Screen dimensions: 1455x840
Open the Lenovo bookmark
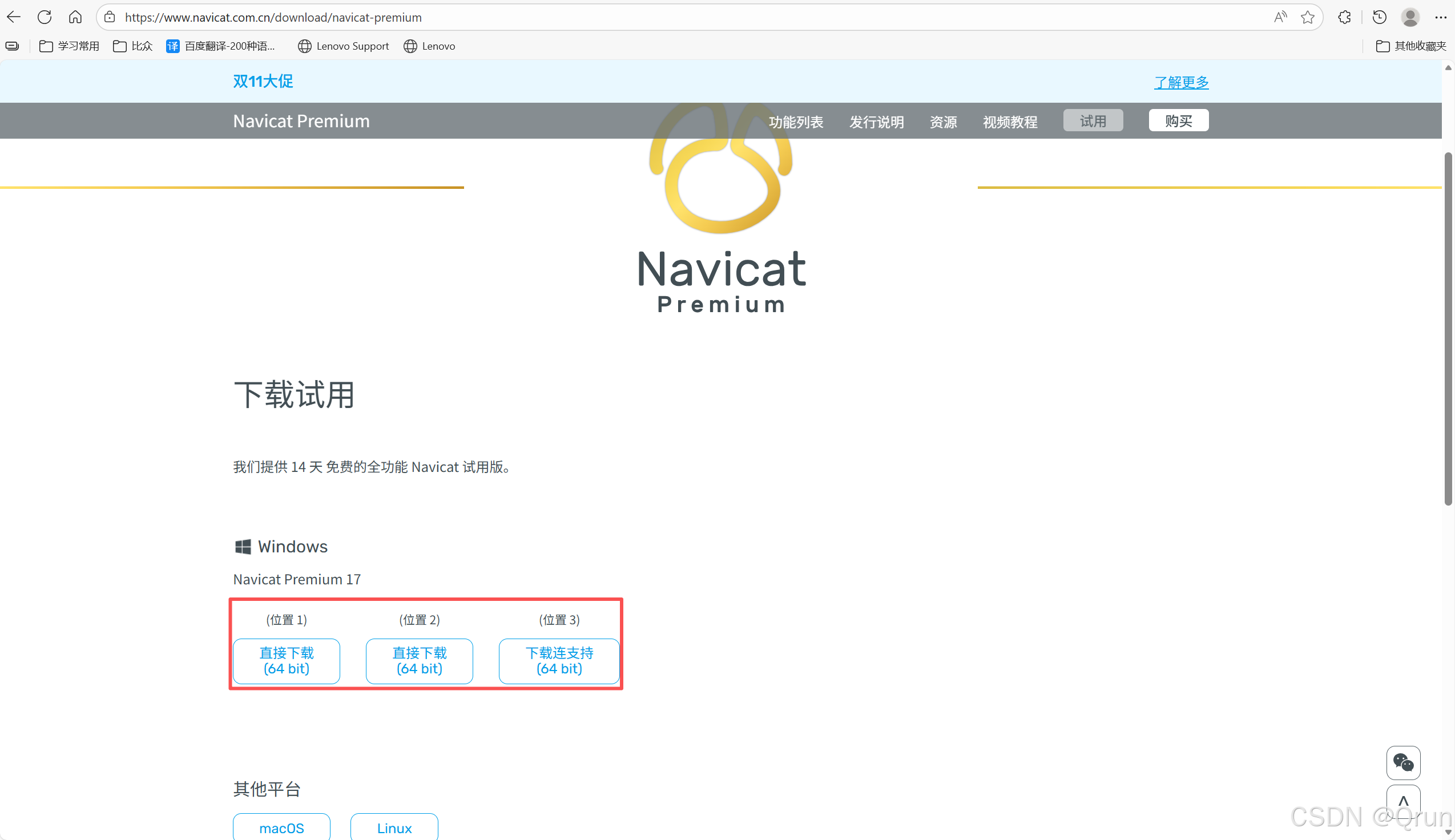(429, 46)
